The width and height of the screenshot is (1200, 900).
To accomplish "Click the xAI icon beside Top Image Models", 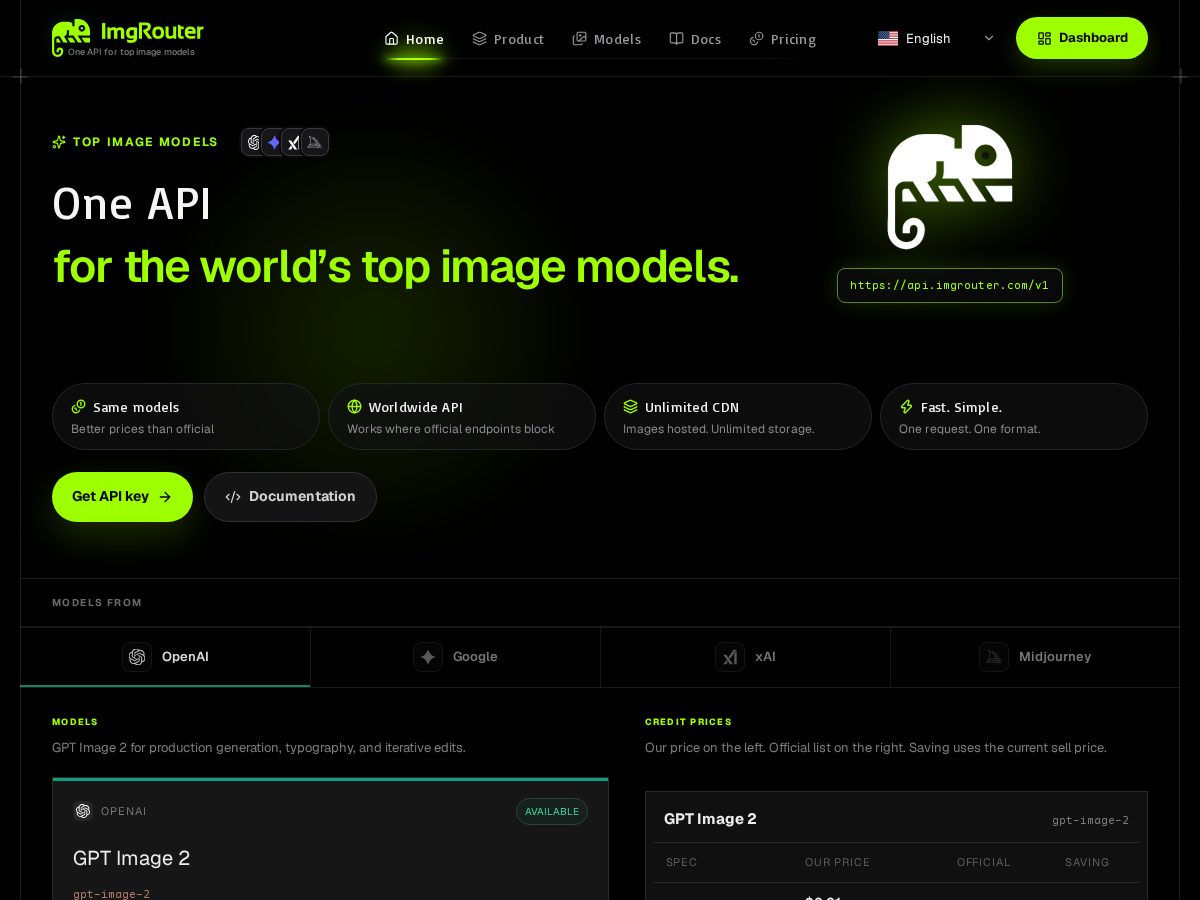I will click(x=294, y=142).
